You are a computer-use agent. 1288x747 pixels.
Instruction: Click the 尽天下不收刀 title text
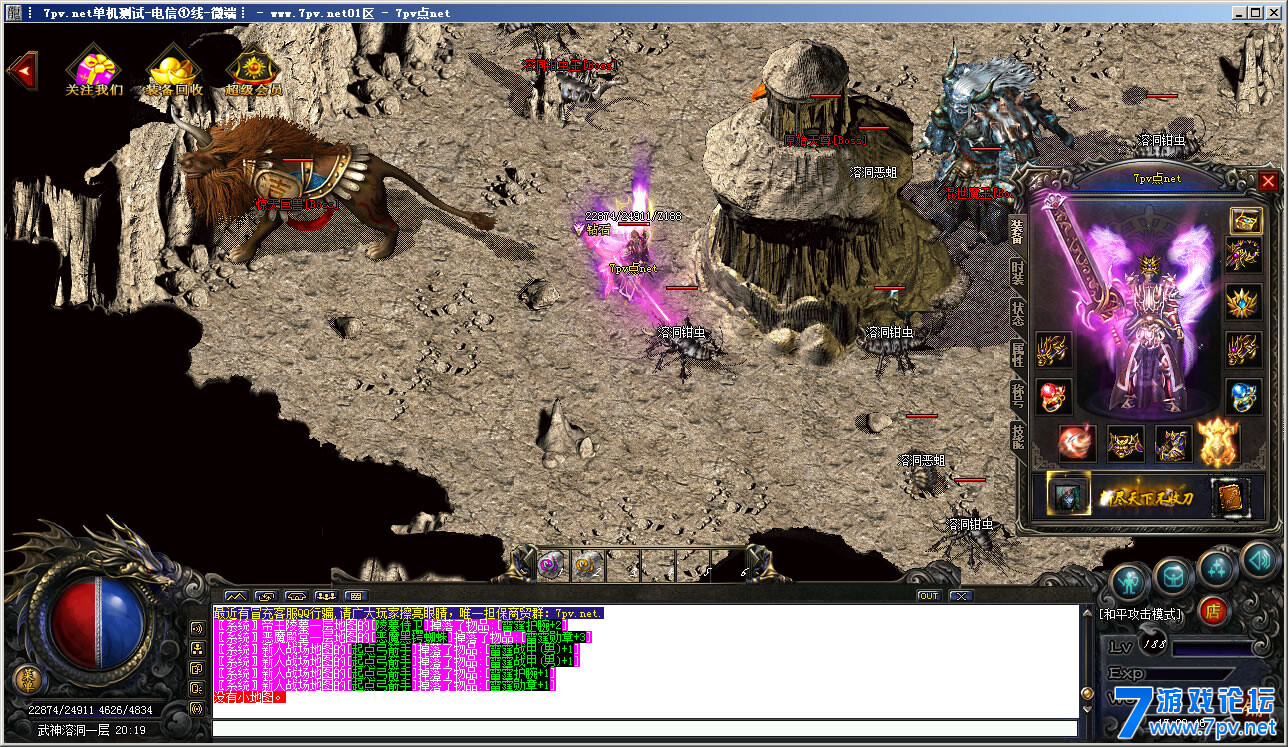click(1145, 498)
